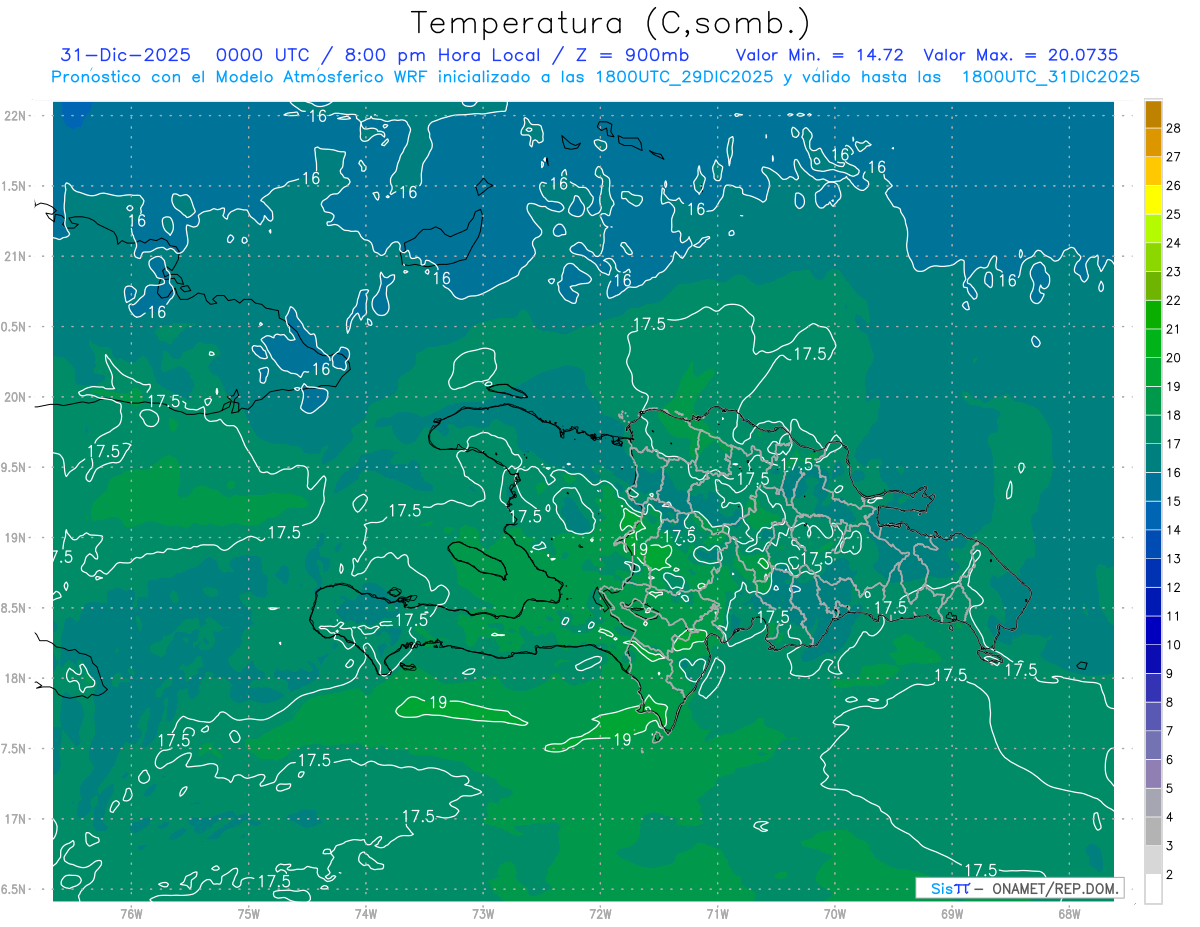The image size is (1200, 927).
Task: Click the longitude axis label '72W'
Action: pos(600,914)
